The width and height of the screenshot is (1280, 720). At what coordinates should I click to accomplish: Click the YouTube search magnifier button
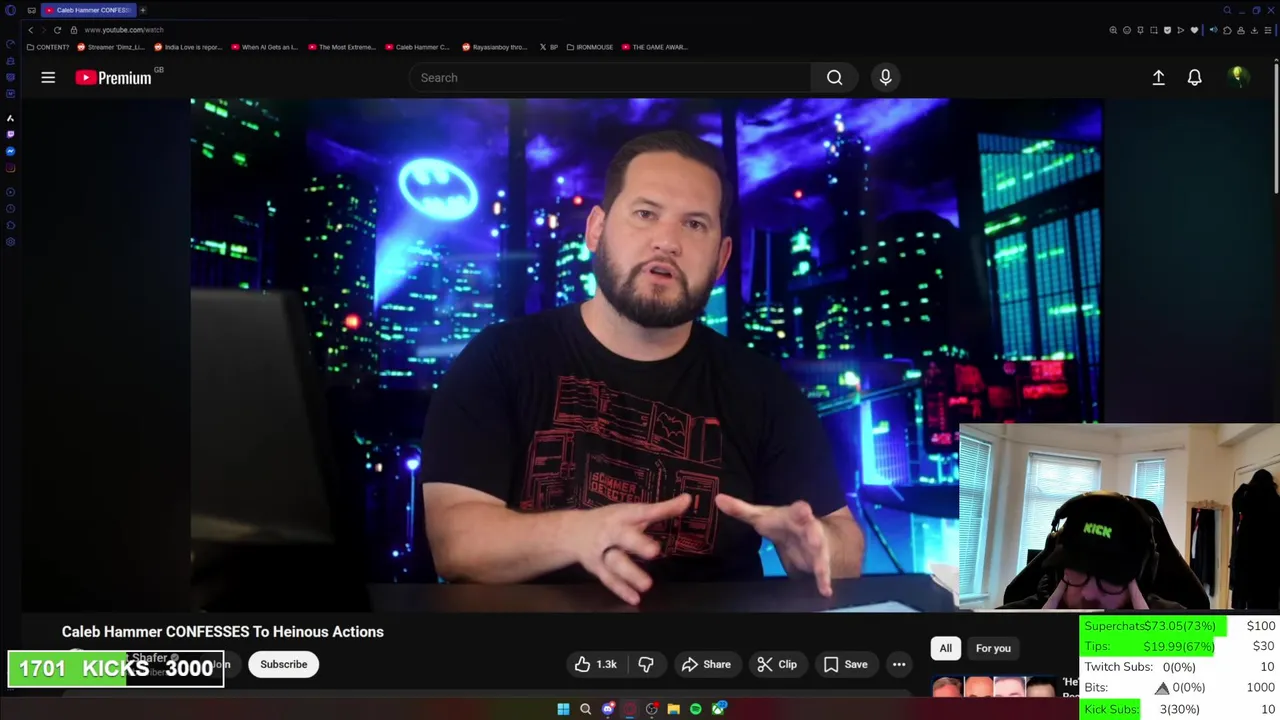point(834,77)
